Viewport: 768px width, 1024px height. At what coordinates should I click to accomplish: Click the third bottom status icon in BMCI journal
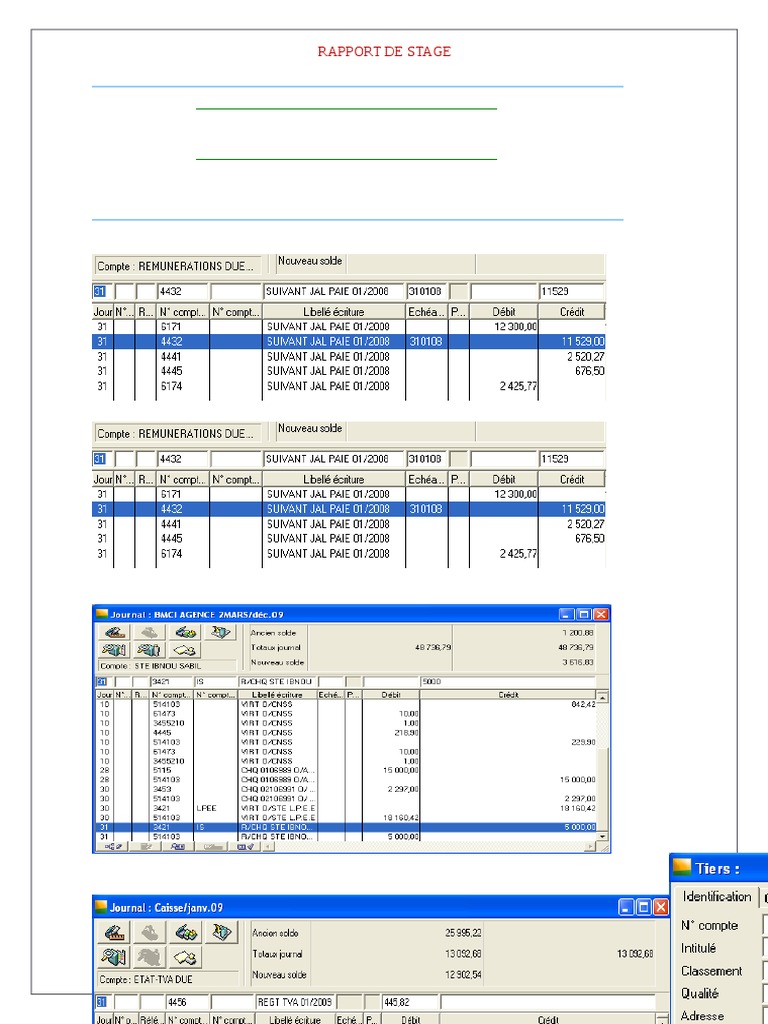click(178, 847)
